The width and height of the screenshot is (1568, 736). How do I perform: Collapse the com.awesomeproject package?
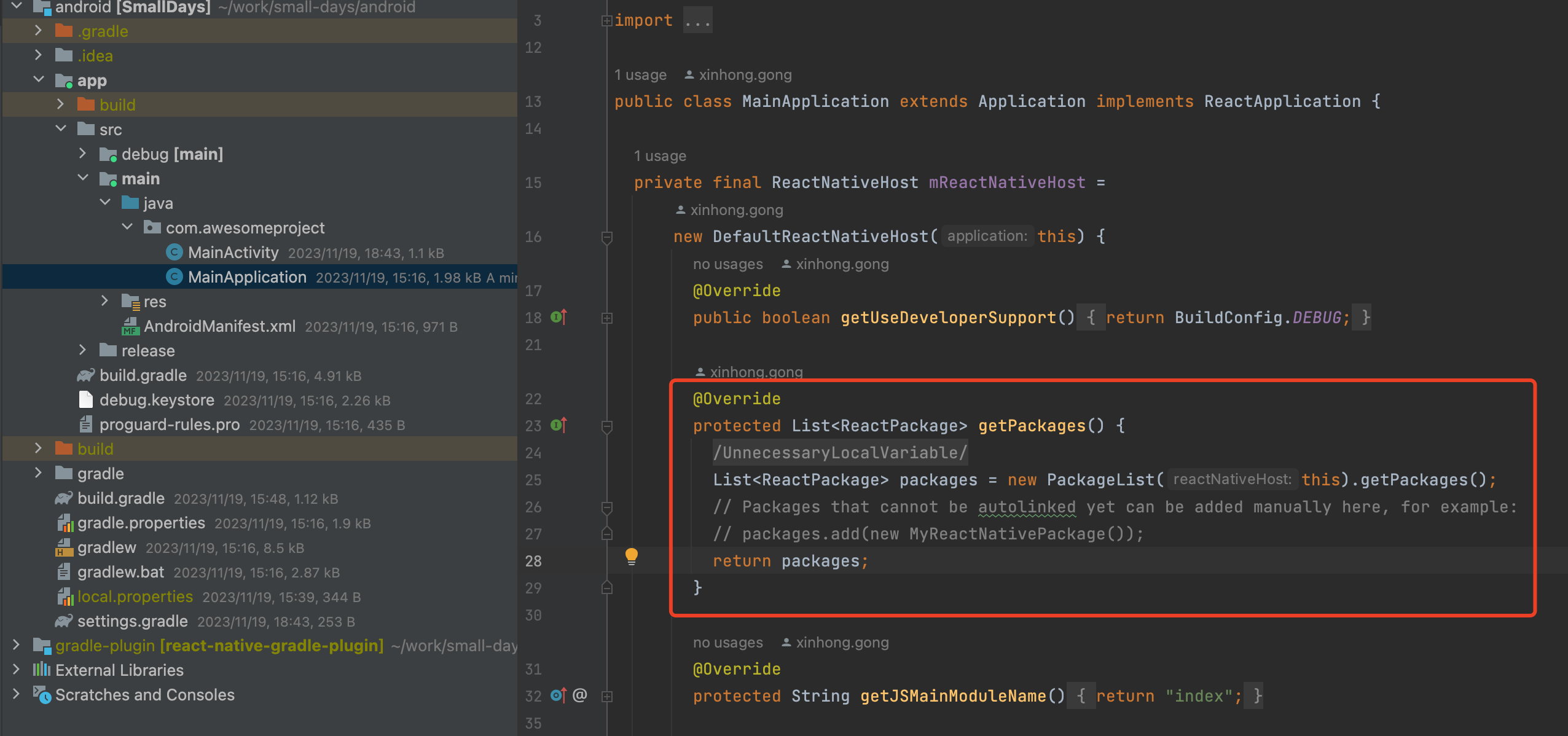pos(127,227)
